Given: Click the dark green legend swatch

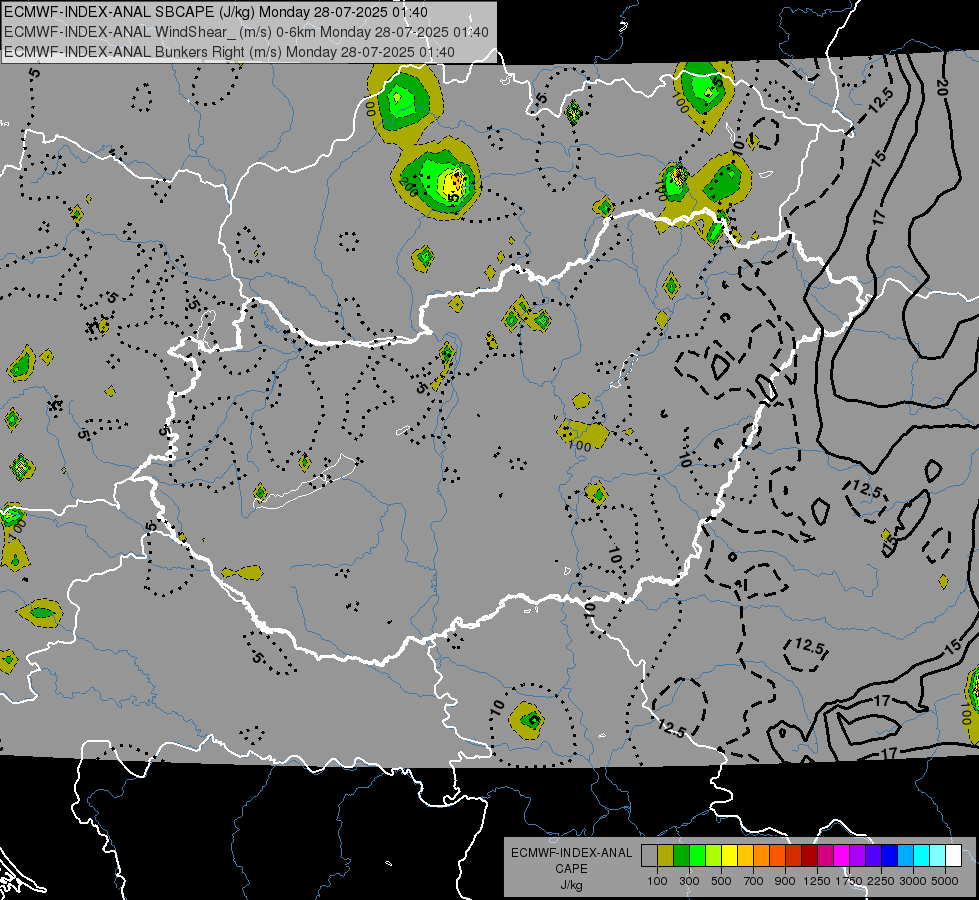Looking at the screenshot, I should 682,855.
